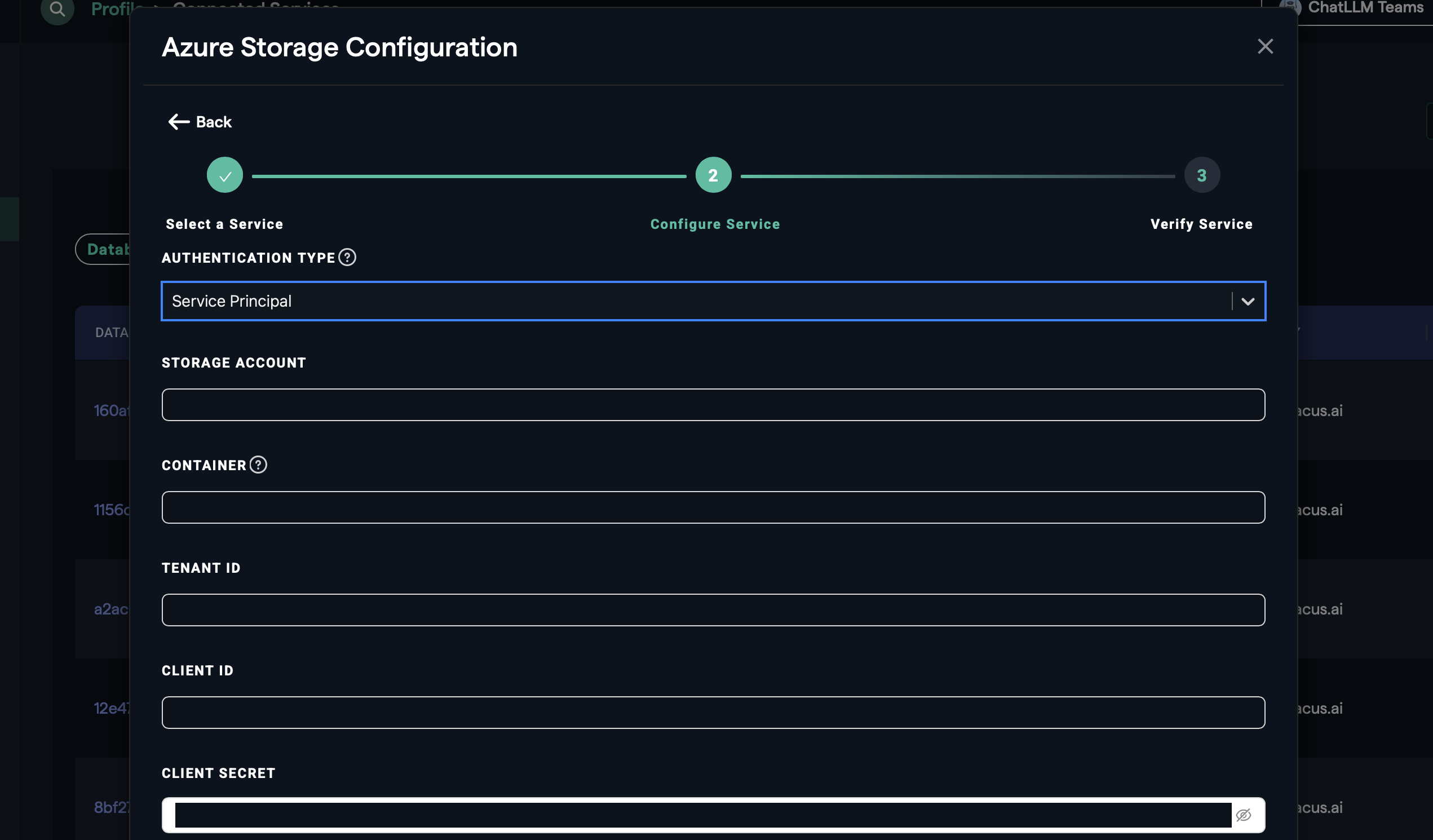
Task: Click completed step one checkmark circle
Action: [x=224, y=175]
